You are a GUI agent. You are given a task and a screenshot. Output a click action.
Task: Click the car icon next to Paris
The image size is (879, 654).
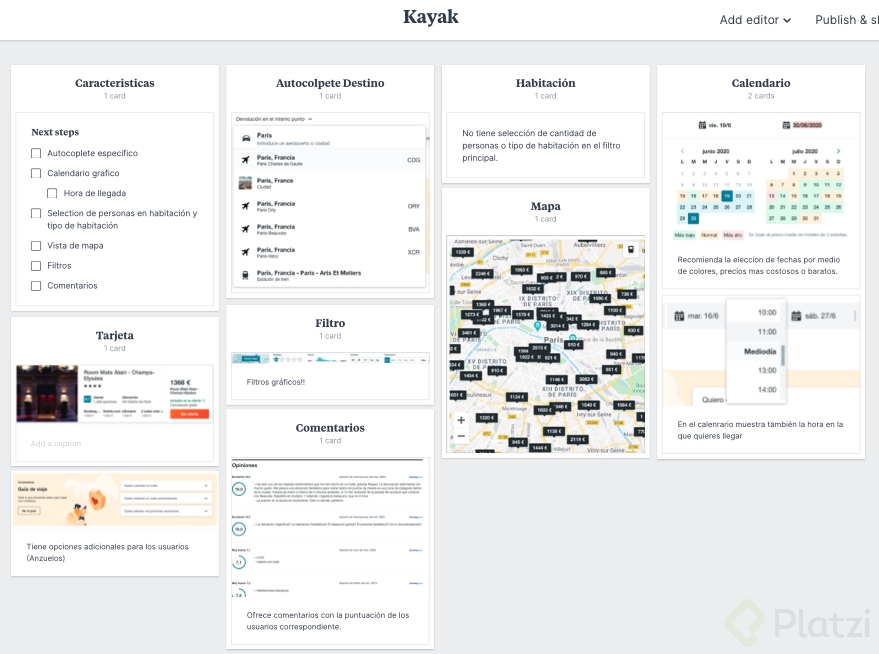pyautogui.click(x=246, y=138)
